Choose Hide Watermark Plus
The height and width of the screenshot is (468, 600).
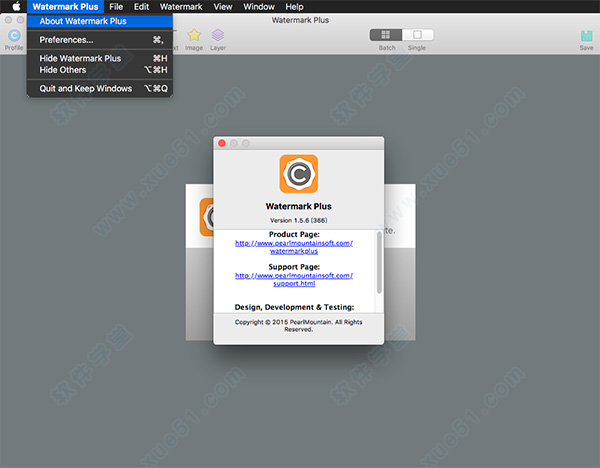click(x=100, y=58)
